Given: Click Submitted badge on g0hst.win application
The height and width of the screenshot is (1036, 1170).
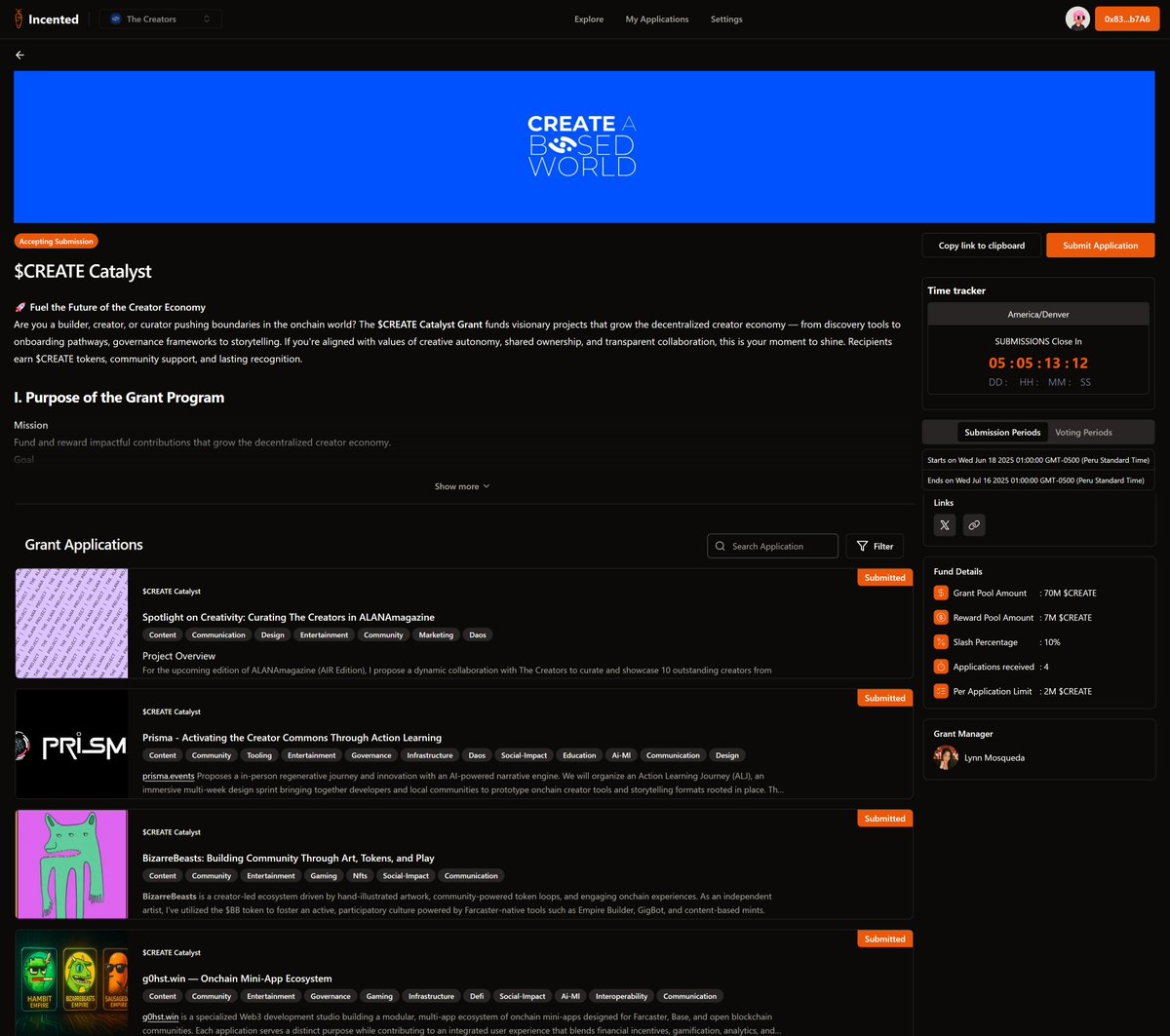Looking at the screenshot, I should 885,939.
